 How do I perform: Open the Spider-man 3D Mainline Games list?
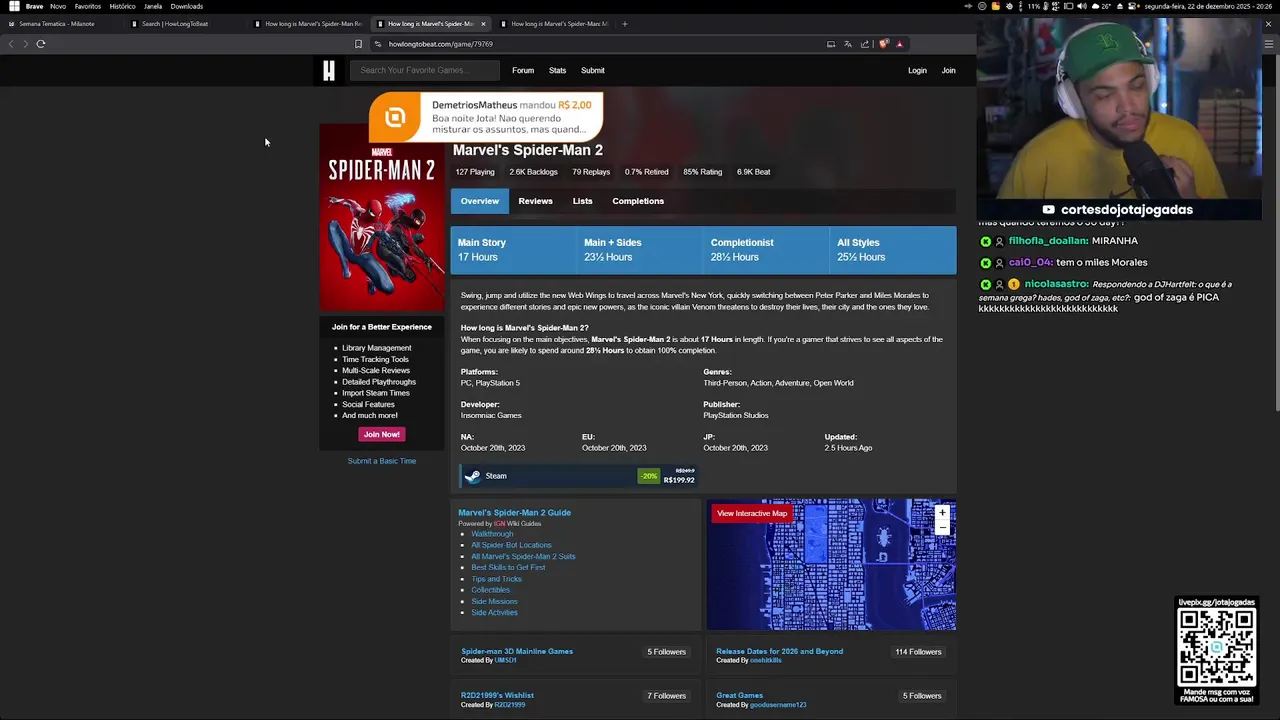[517, 651]
